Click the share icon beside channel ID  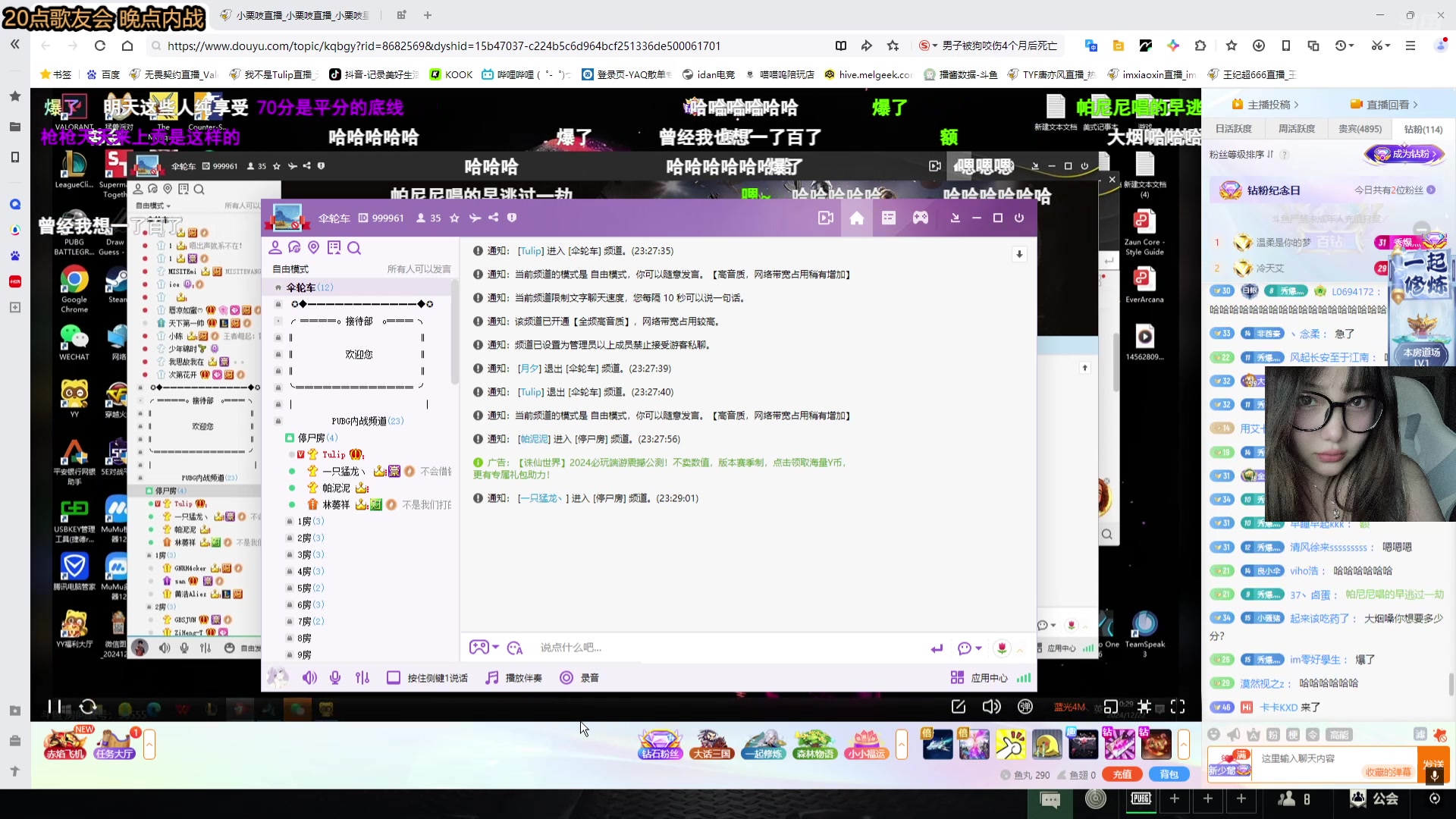click(494, 218)
